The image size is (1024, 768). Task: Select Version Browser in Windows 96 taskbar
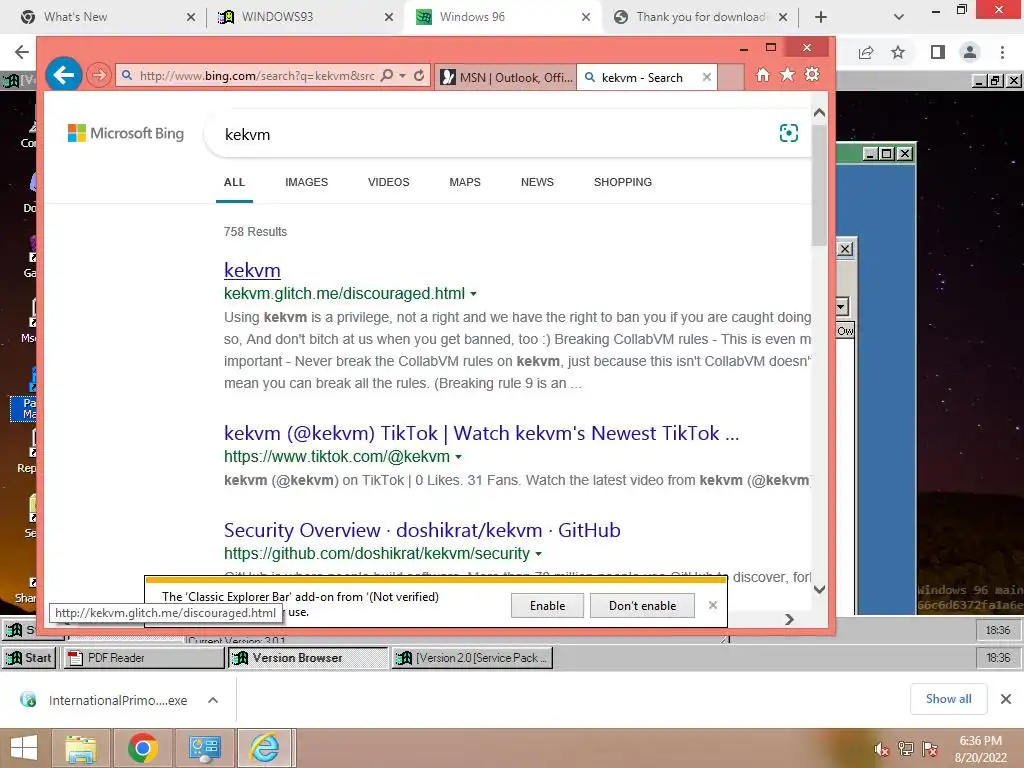coord(307,658)
